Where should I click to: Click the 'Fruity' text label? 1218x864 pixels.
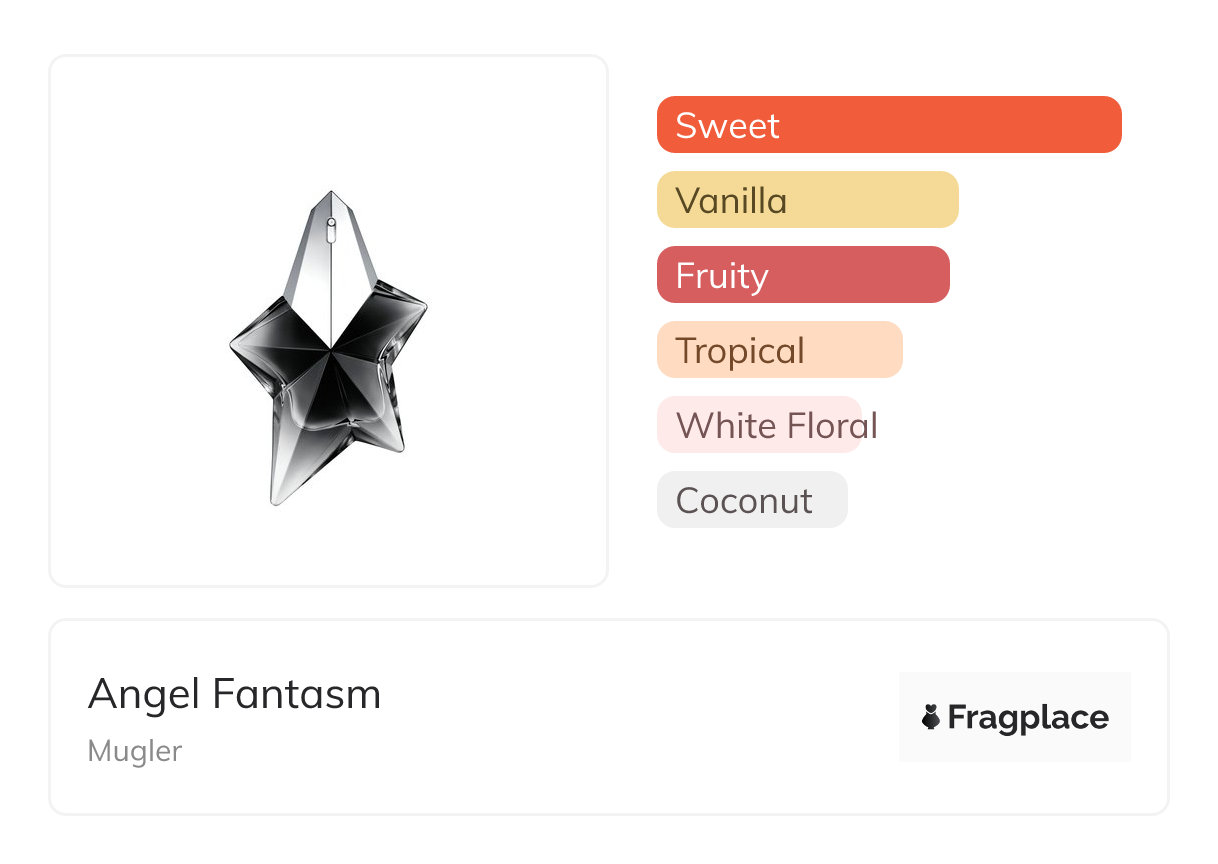point(722,276)
